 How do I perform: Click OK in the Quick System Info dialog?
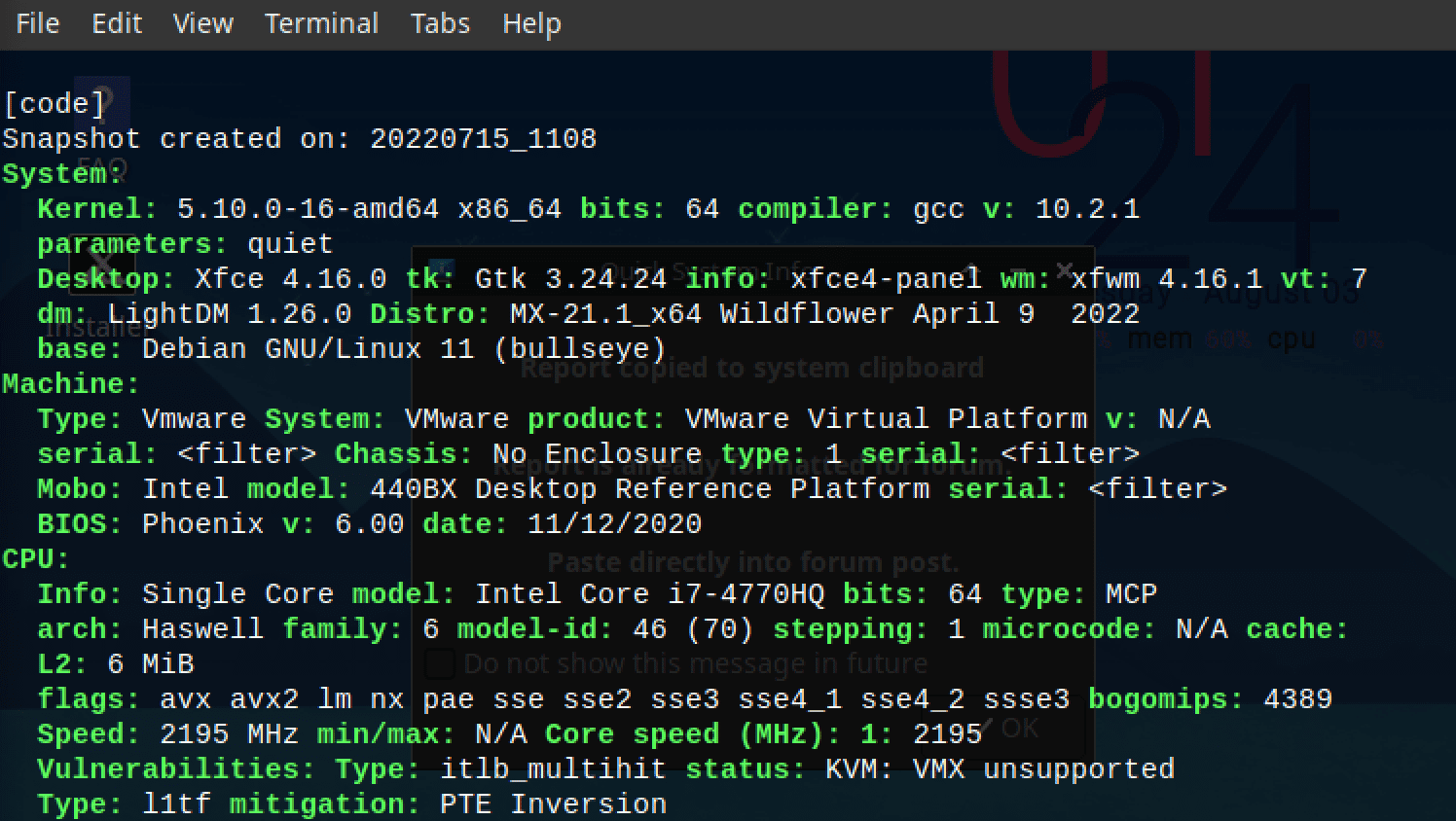[1005, 728]
